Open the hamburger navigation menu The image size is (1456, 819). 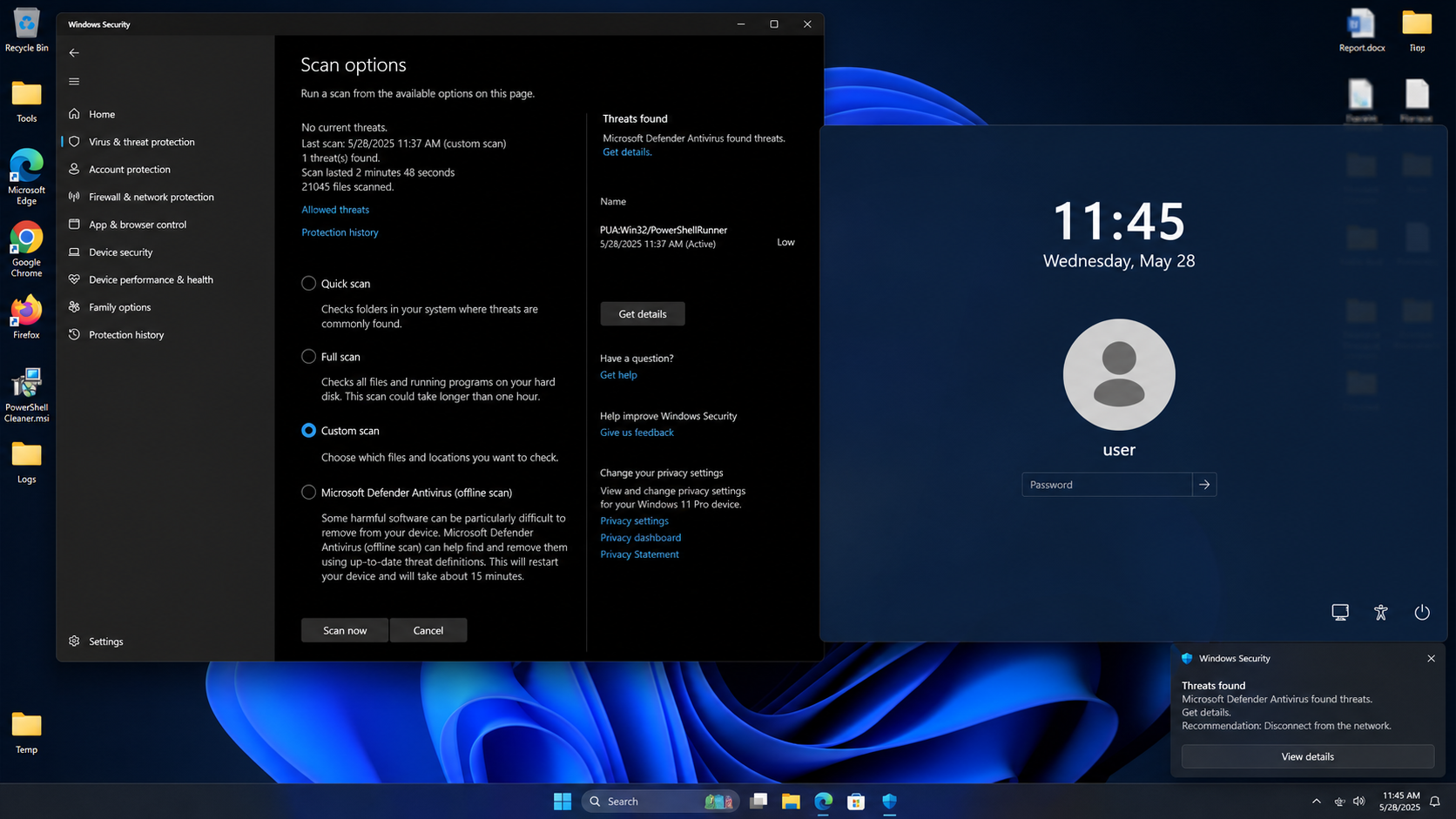(x=74, y=82)
